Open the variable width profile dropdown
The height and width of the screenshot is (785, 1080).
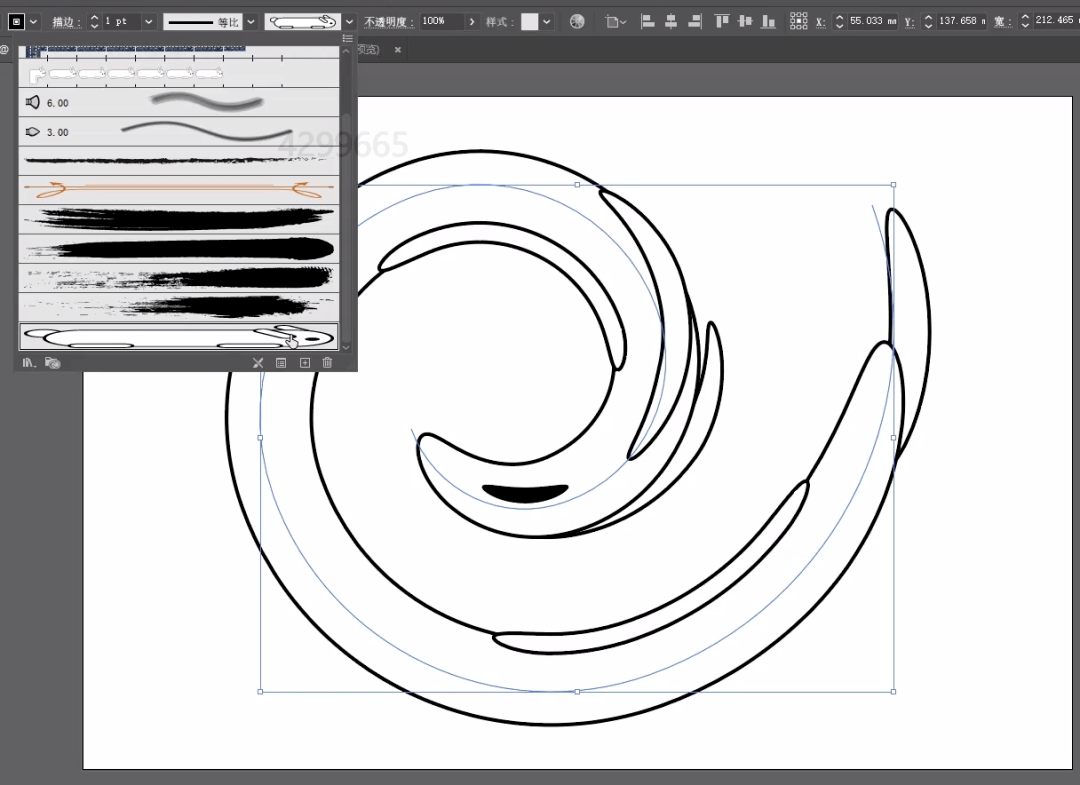[x=250, y=21]
